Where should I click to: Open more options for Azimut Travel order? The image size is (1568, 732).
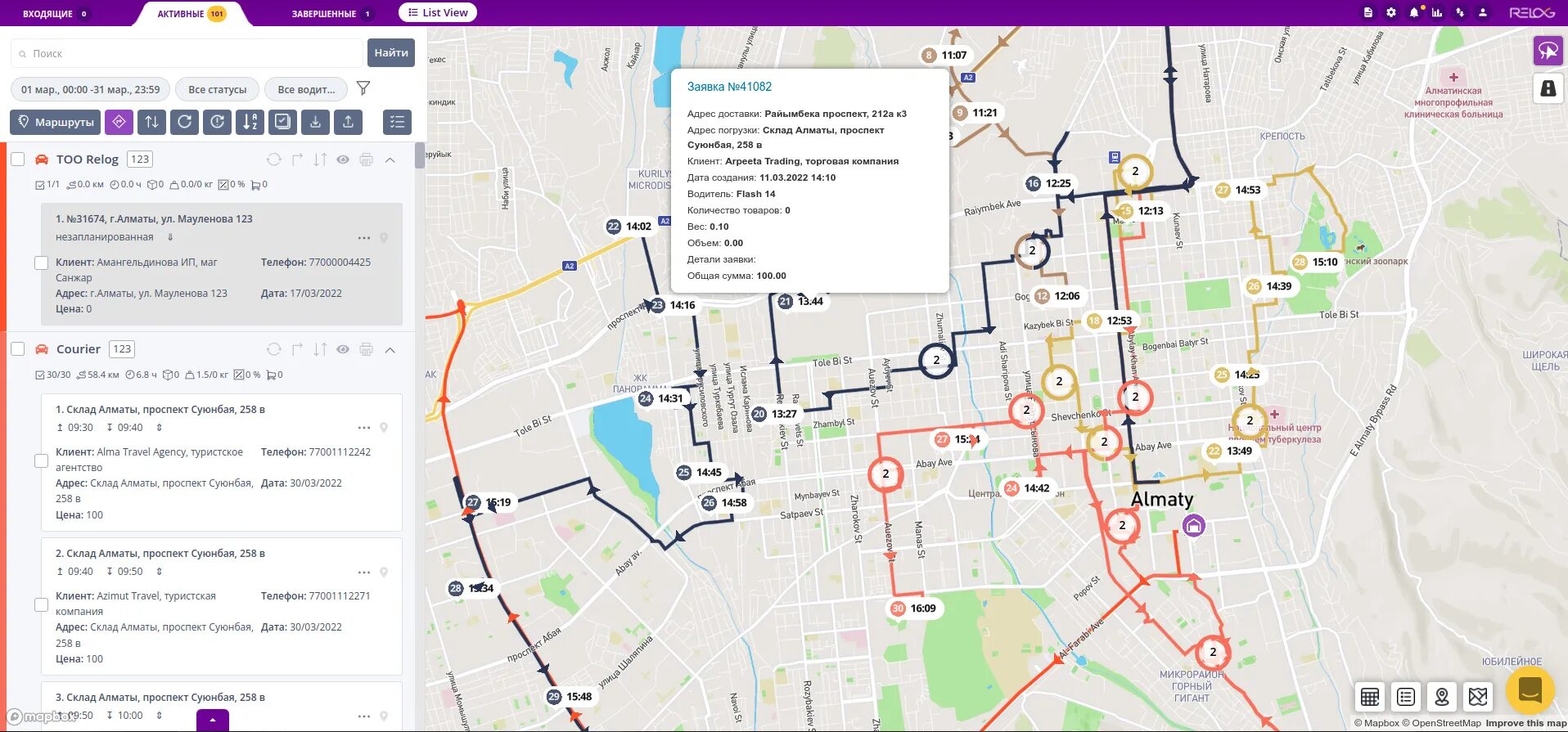pos(364,572)
